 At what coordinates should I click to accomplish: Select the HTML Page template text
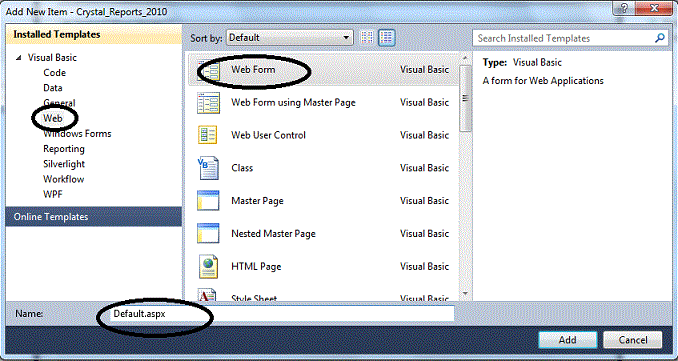[x=256, y=266]
